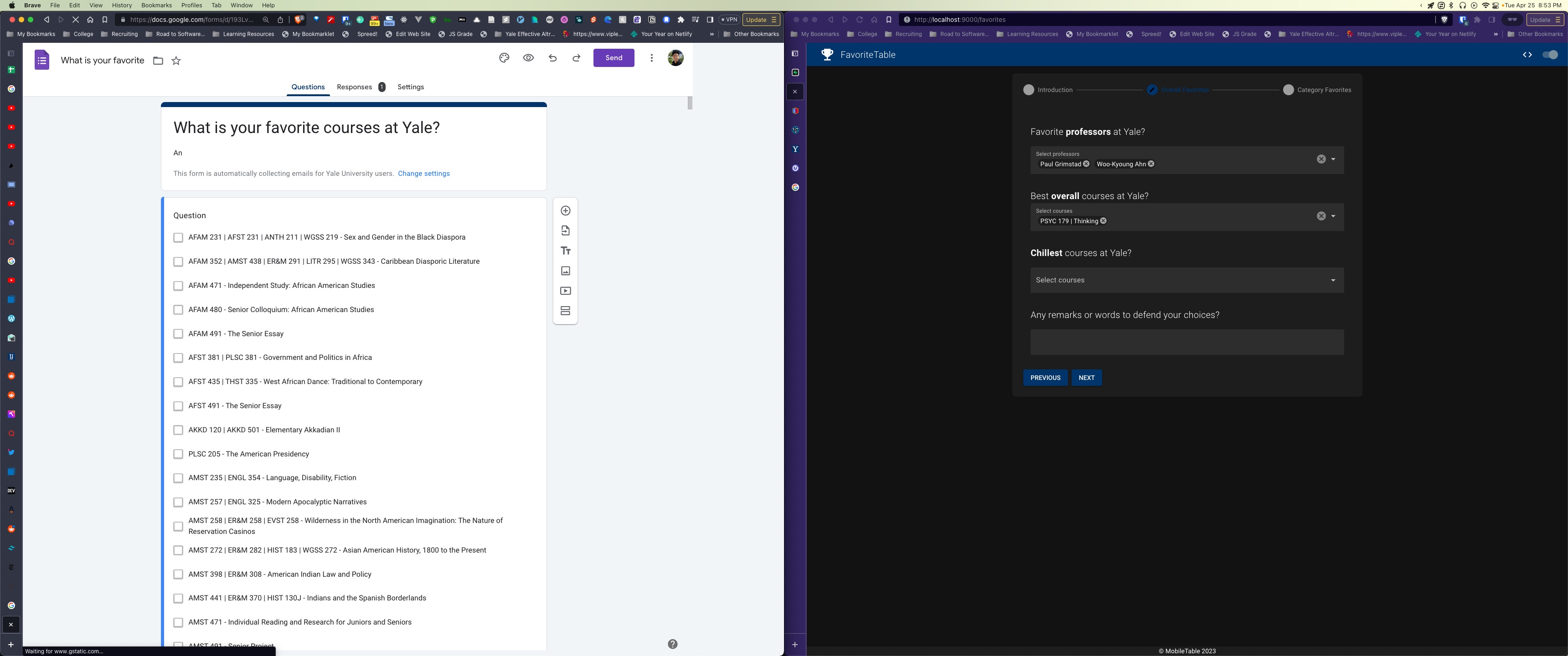Image resolution: width=1568 pixels, height=656 pixels.
Task: Open the Select professors dropdown arrow
Action: [x=1332, y=159]
